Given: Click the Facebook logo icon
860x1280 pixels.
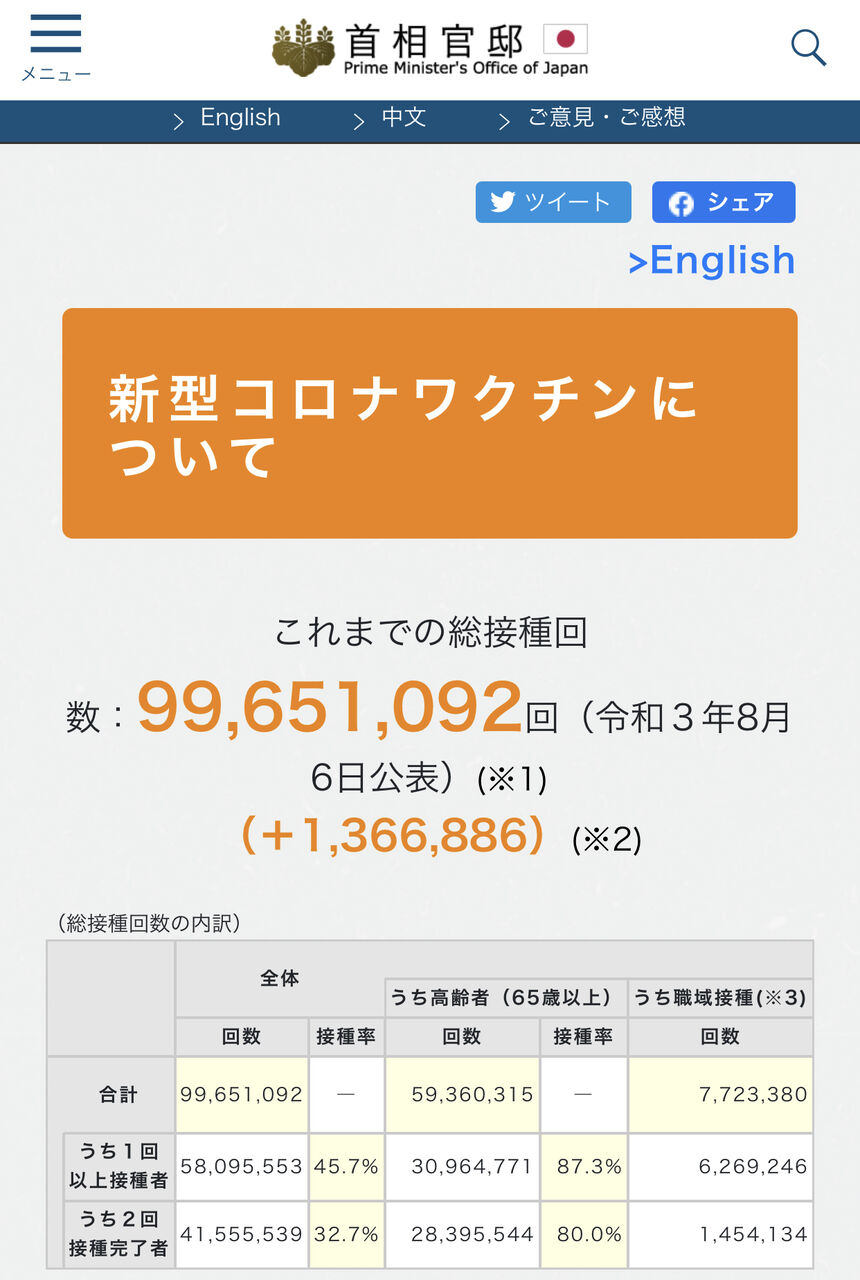Looking at the screenshot, I should click(x=681, y=203).
